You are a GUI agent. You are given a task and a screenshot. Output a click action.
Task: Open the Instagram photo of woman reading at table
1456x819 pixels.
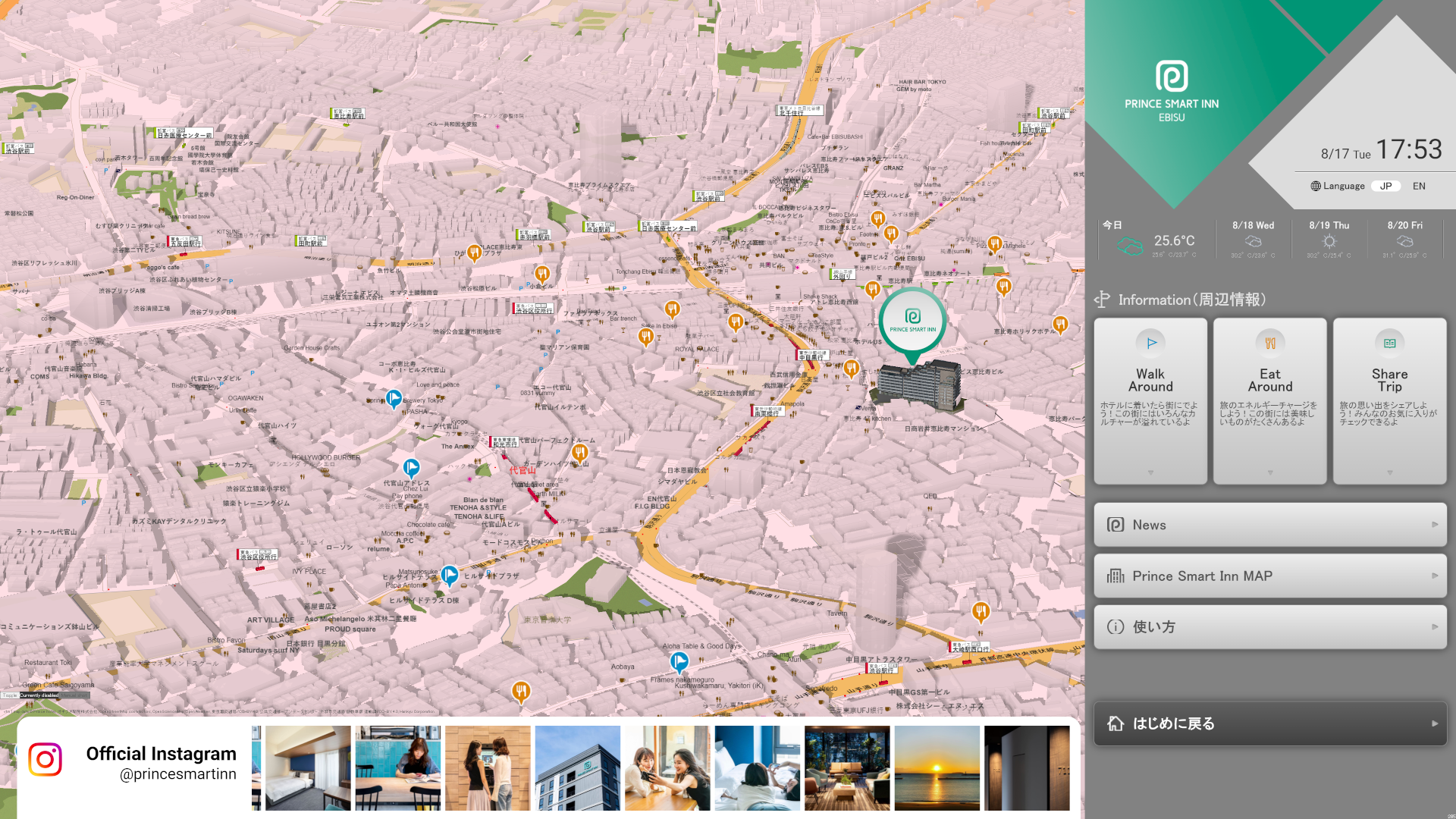[x=397, y=768]
